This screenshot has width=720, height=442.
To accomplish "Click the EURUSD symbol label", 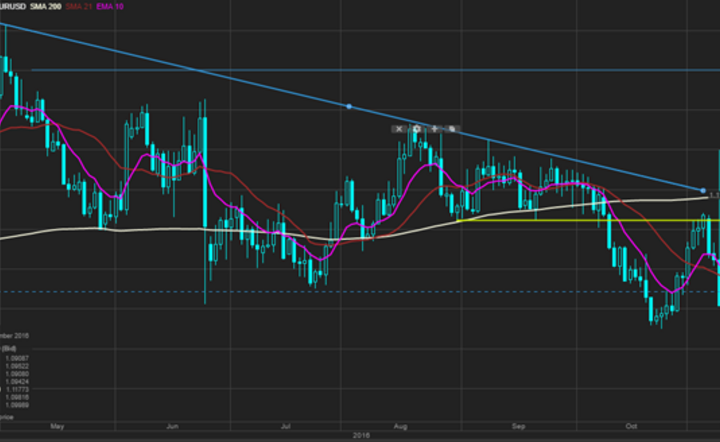I will [12, 6].
